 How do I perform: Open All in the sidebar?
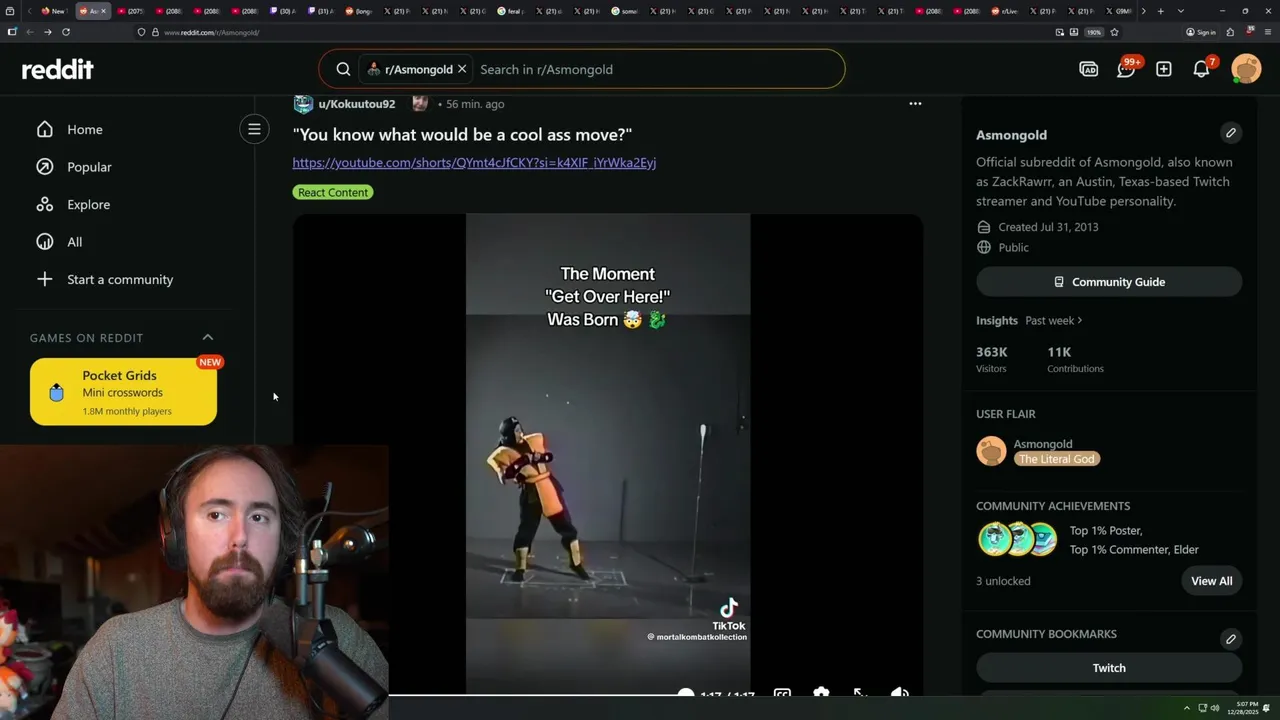75,242
